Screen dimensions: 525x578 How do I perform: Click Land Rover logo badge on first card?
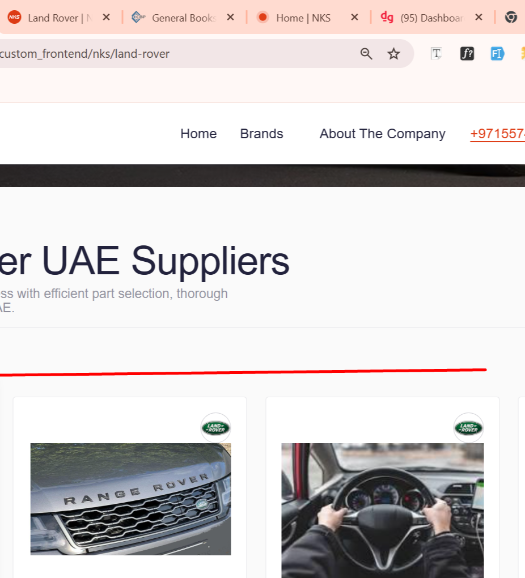tap(216, 428)
